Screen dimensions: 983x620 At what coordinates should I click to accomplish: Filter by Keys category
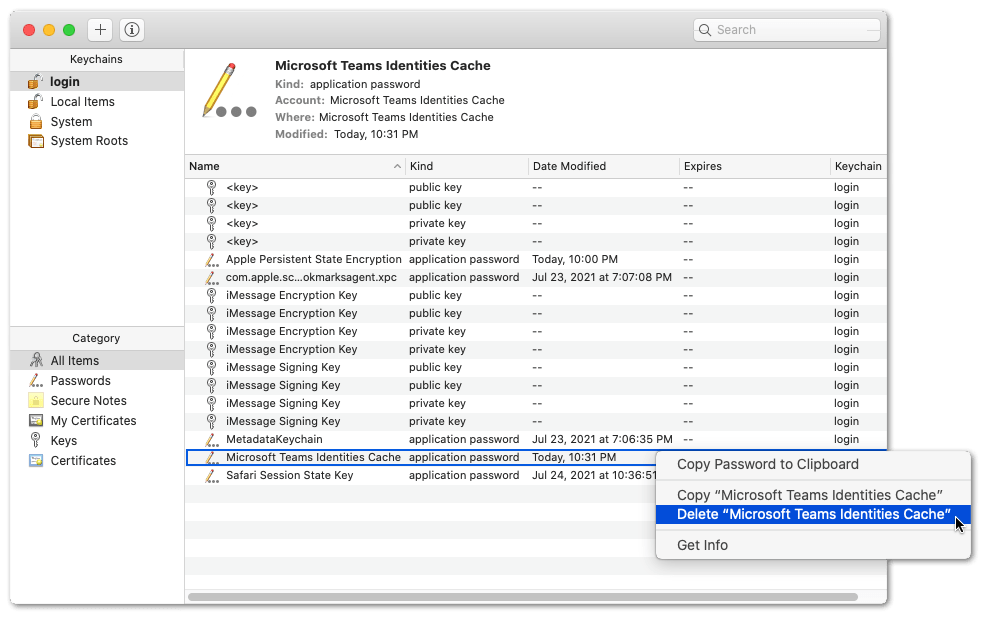(x=97, y=441)
